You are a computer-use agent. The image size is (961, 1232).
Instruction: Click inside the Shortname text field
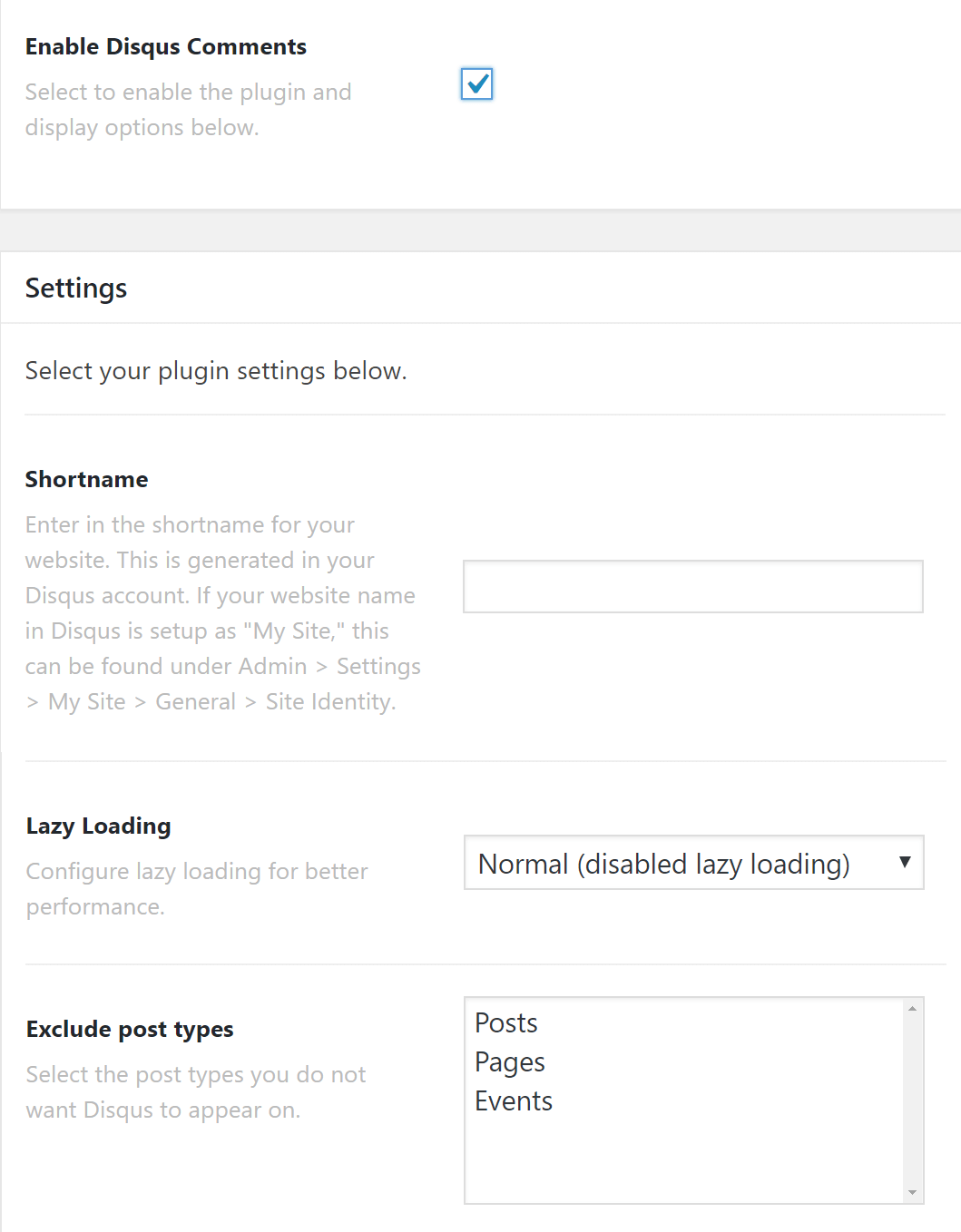[692, 586]
